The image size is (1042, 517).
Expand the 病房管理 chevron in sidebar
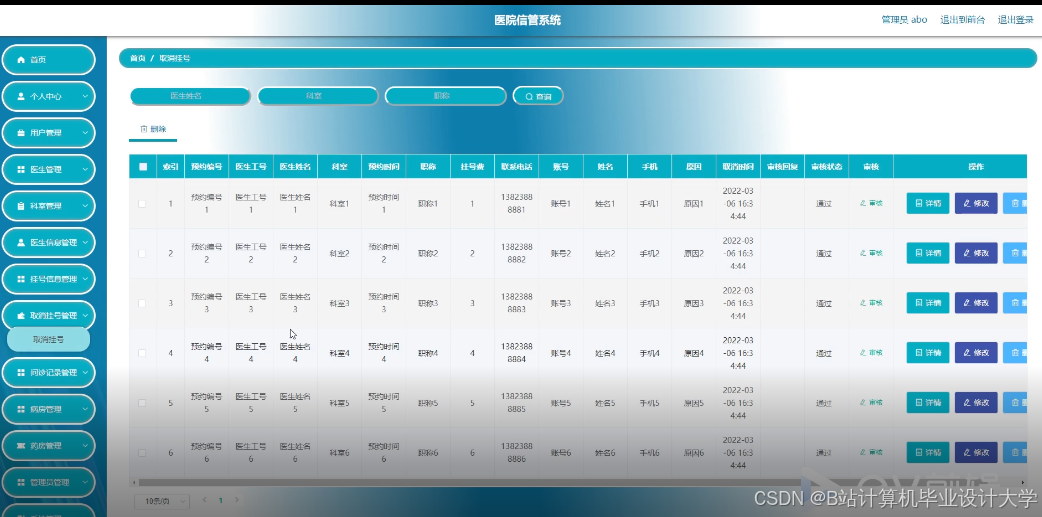85,409
